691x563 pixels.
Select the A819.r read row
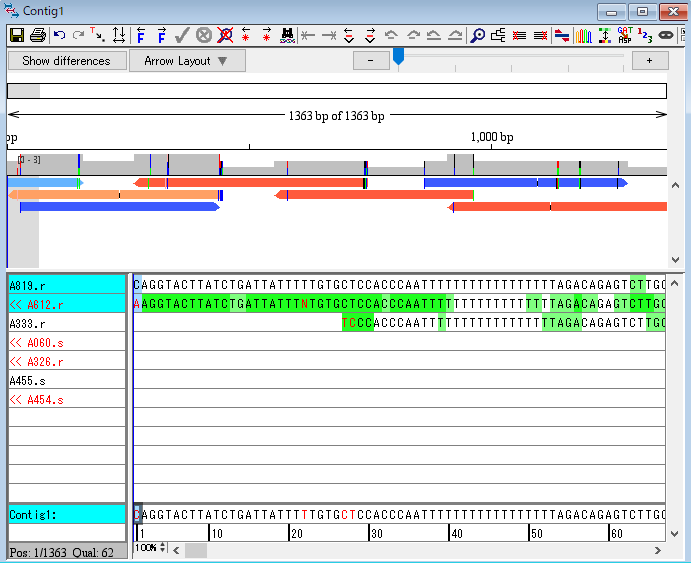67,285
